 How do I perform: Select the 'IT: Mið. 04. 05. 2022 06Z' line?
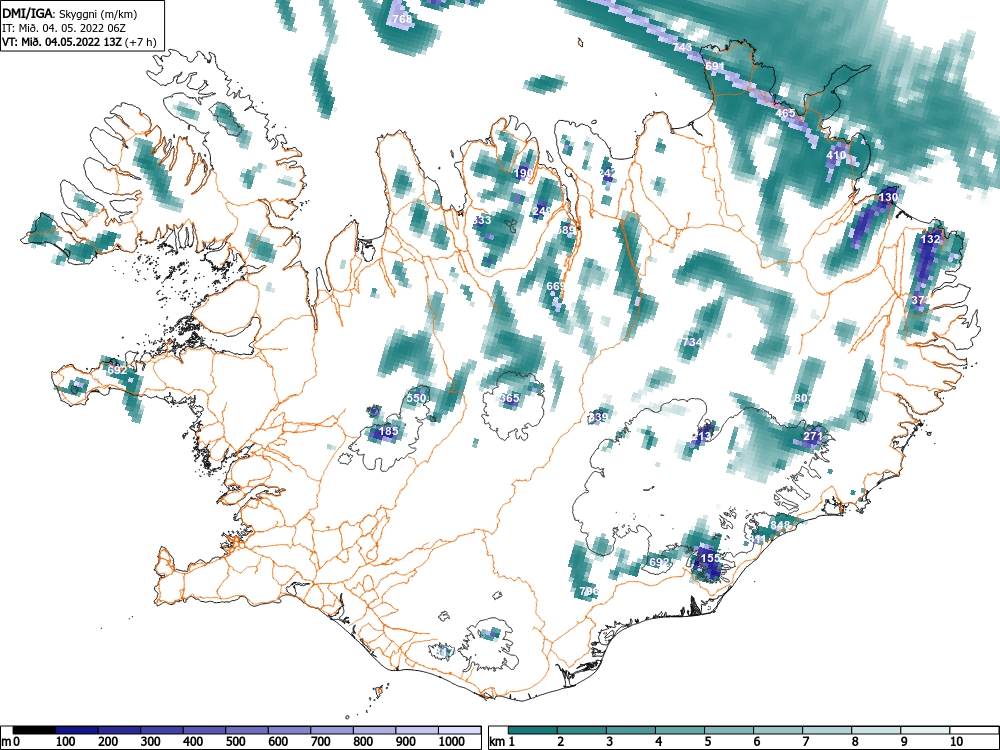tap(64, 28)
